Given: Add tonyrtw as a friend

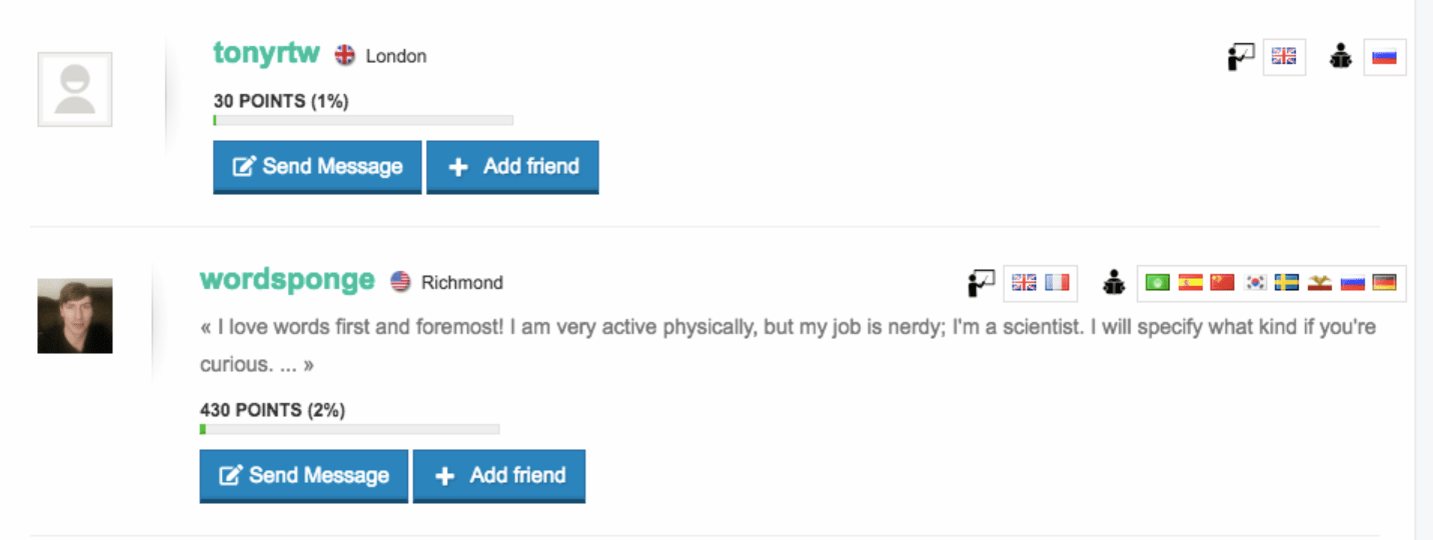Looking at the screenshot, I should (x=512, y=167).
